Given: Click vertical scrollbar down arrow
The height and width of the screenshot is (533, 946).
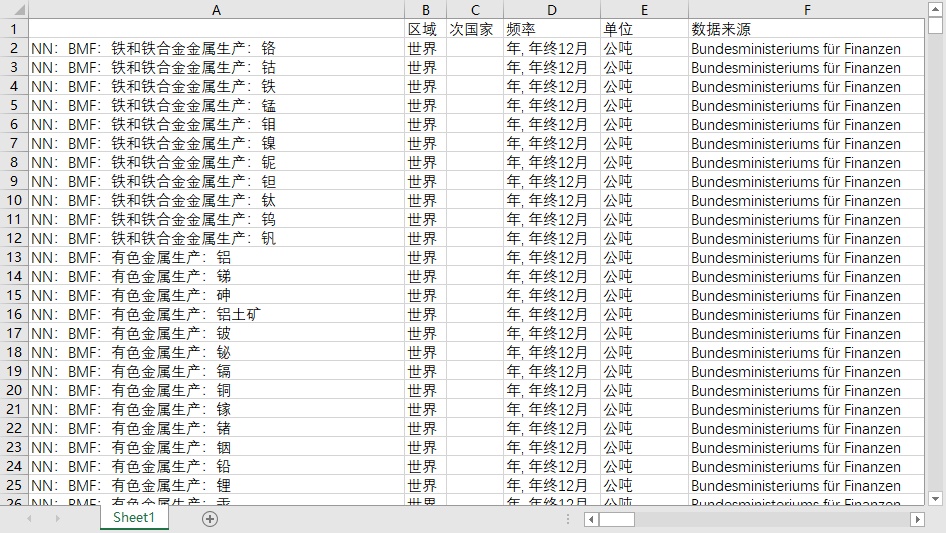Looking at the screenshot, I should (x=935, y=499).
